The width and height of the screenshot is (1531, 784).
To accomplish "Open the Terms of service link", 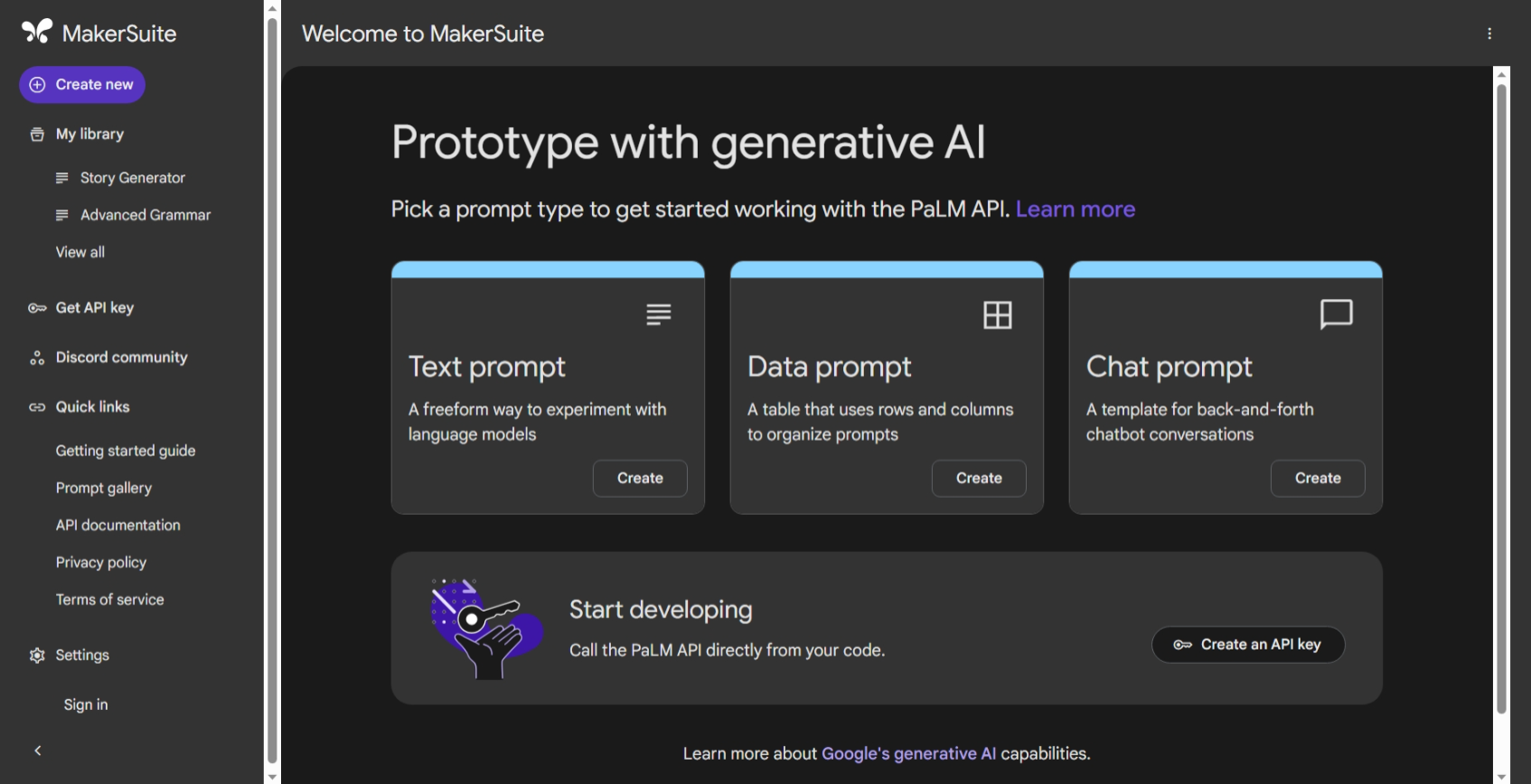I will click(x=110, y=600).
